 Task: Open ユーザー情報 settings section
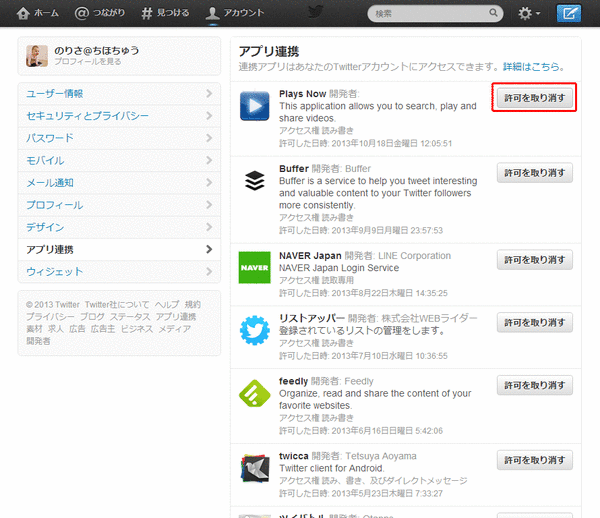click(x=119, y=94)
